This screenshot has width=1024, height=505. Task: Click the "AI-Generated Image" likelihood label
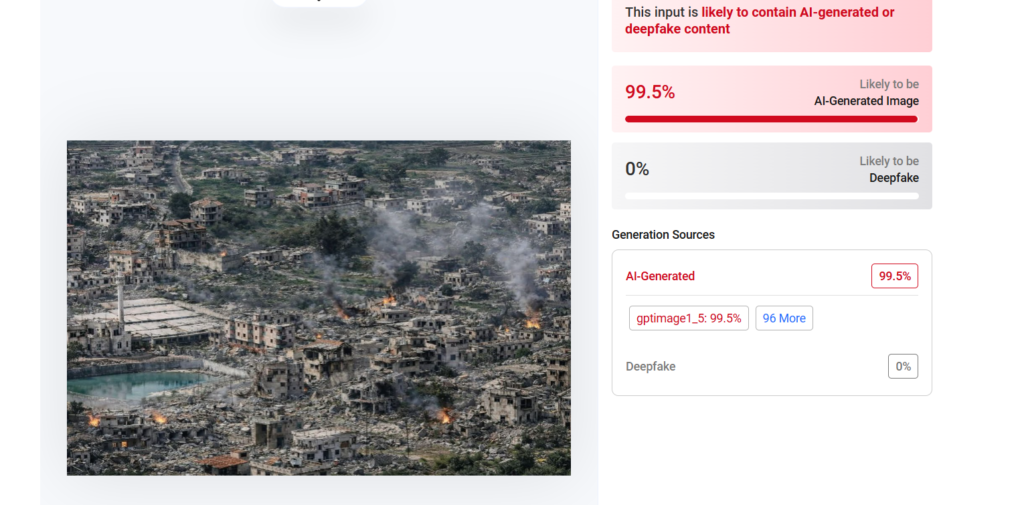866,101
